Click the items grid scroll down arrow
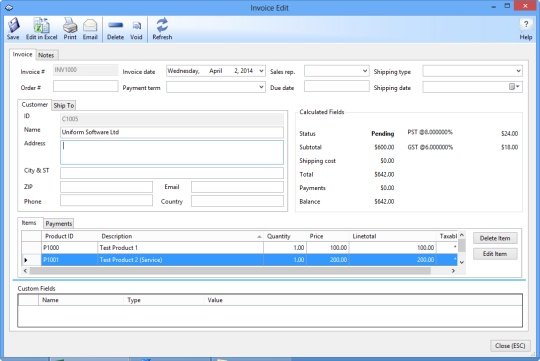 462,262
